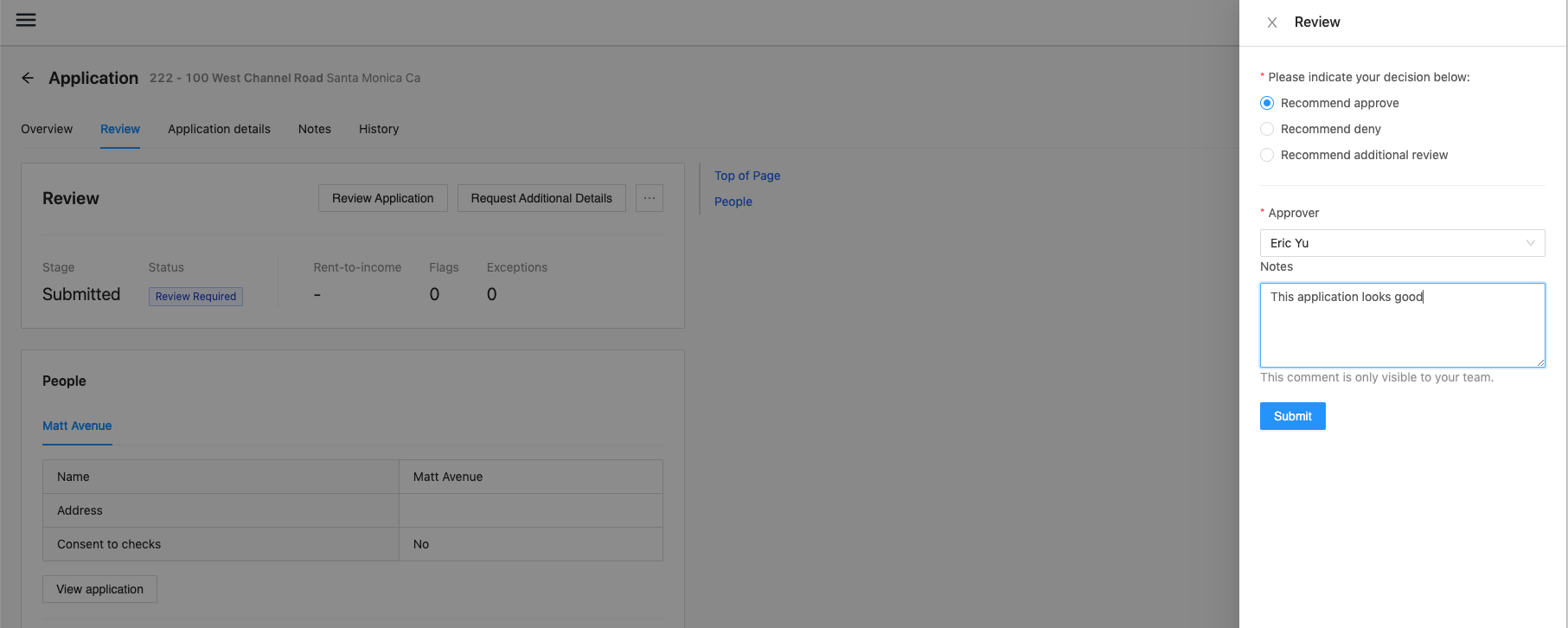Click the Rent-to-income label
This screenshot has width=1568, height=628.
357,267
